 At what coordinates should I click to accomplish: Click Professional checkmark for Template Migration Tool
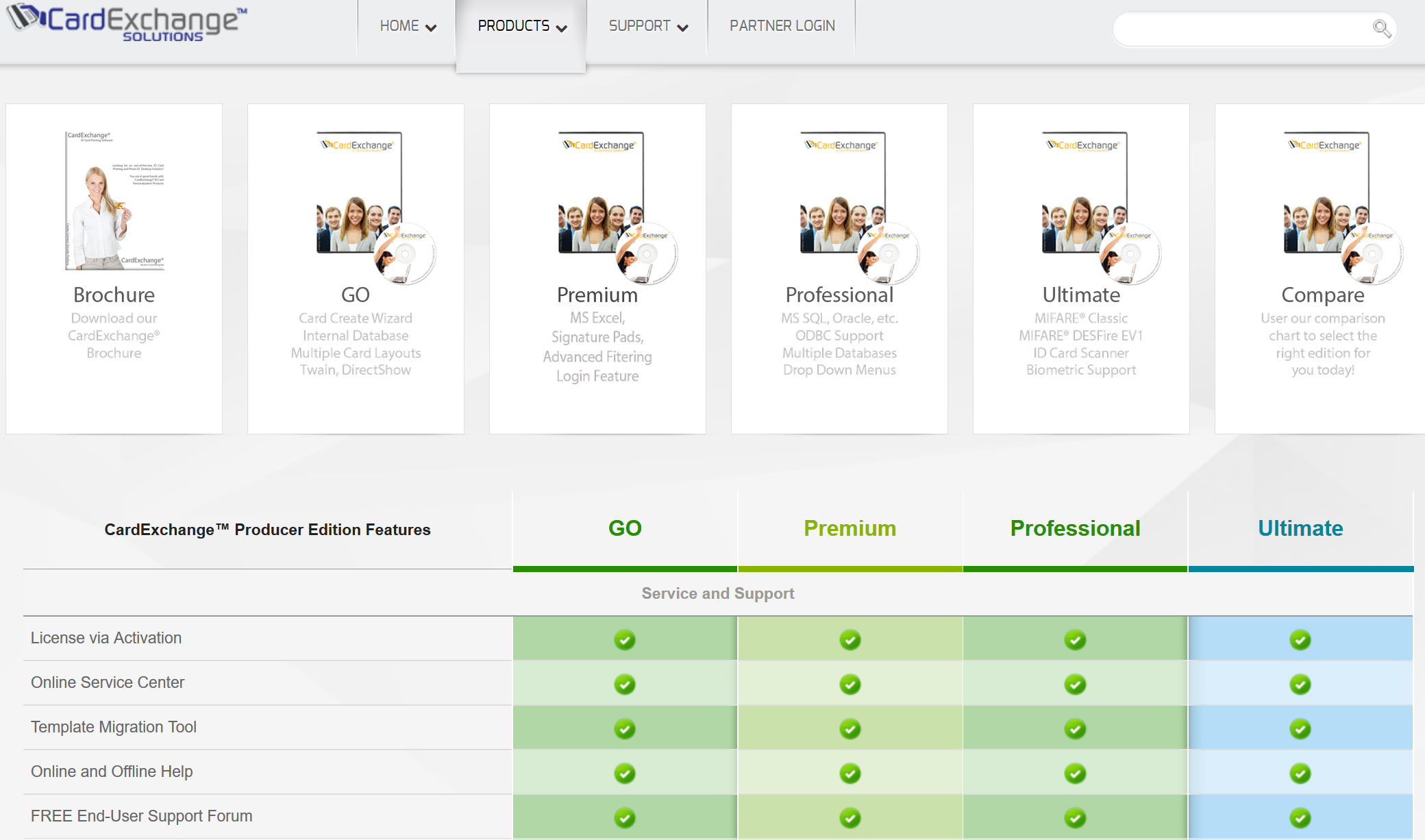pos(1075,729)
